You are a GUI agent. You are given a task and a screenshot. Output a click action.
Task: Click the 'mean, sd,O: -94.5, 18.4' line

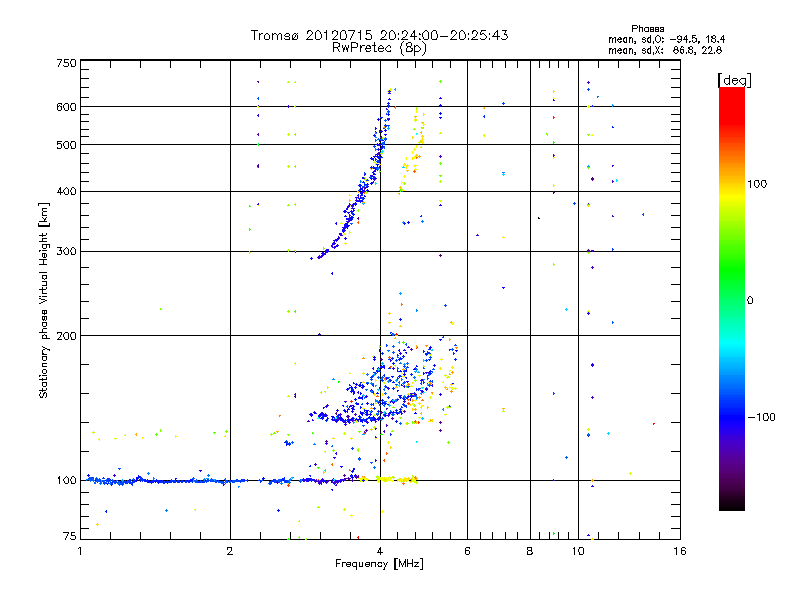[x=666, y=39]
